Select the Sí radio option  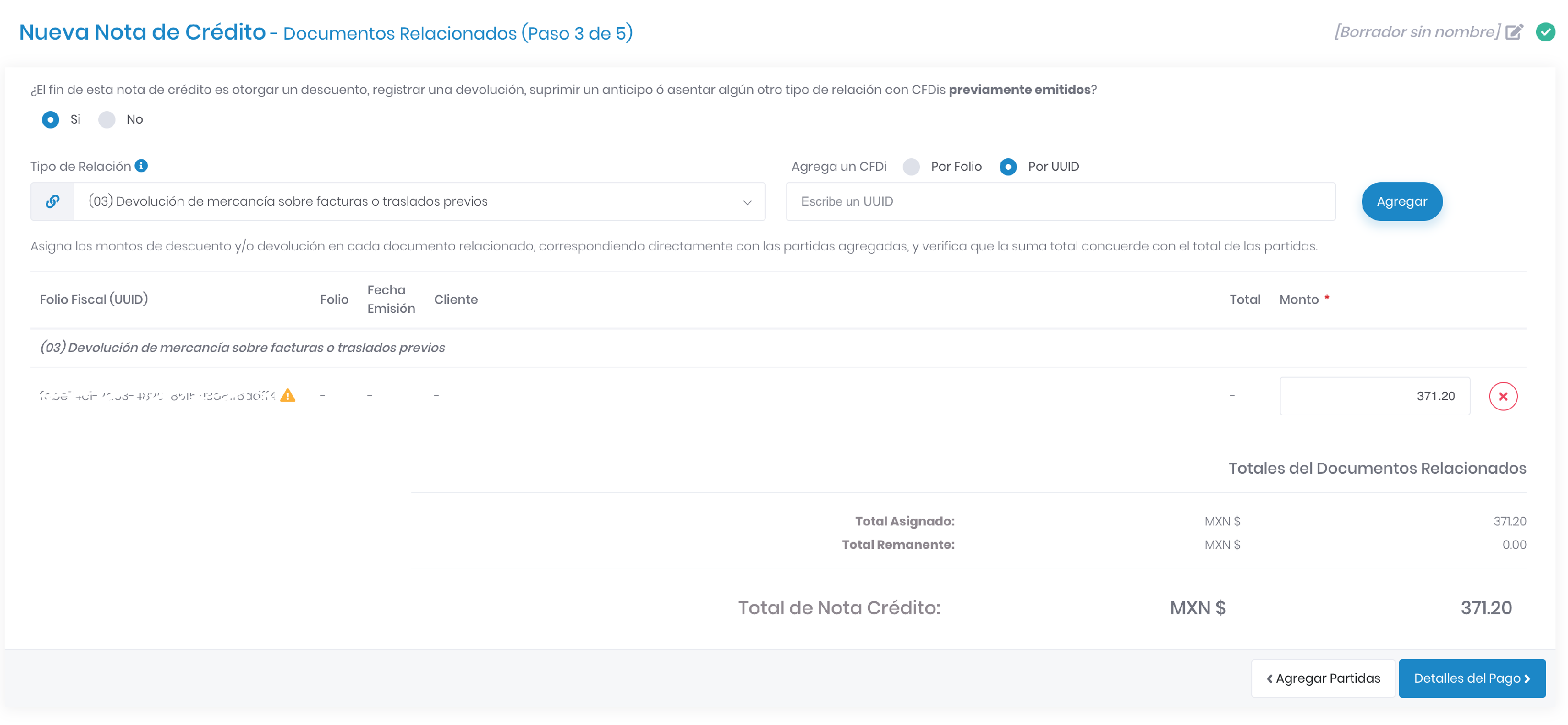tap(51, 119)
